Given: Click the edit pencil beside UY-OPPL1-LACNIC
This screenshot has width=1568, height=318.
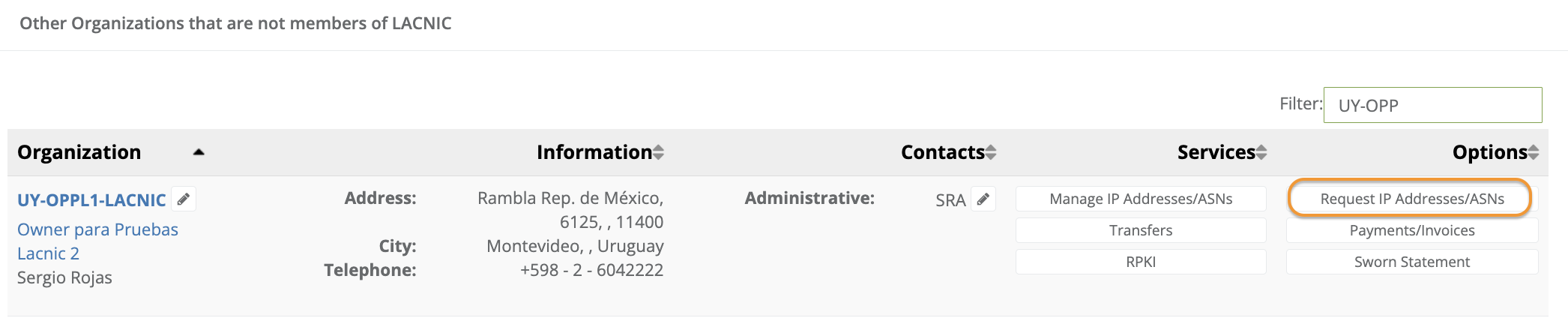Looking at the screenshot, I should 184,199.
